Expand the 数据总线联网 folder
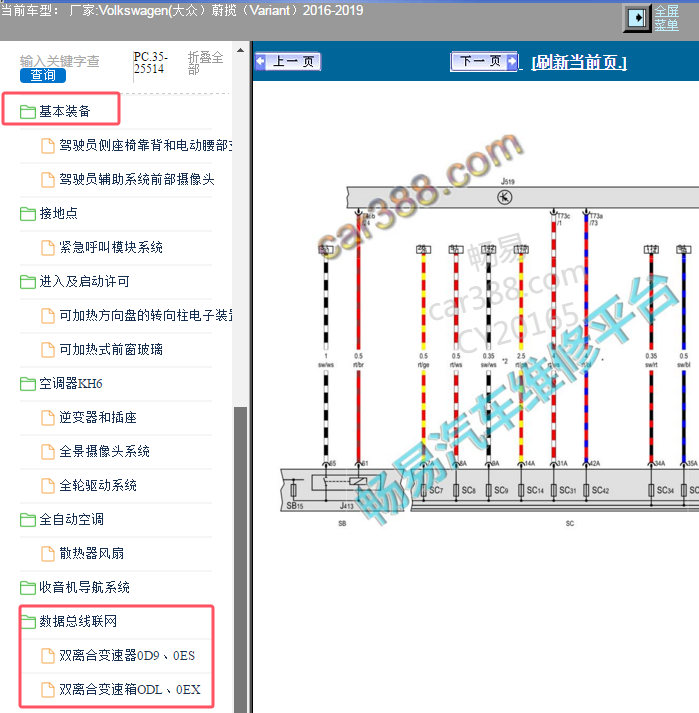The width and height of the screenshot is (699, 713). tap(78, 621)
